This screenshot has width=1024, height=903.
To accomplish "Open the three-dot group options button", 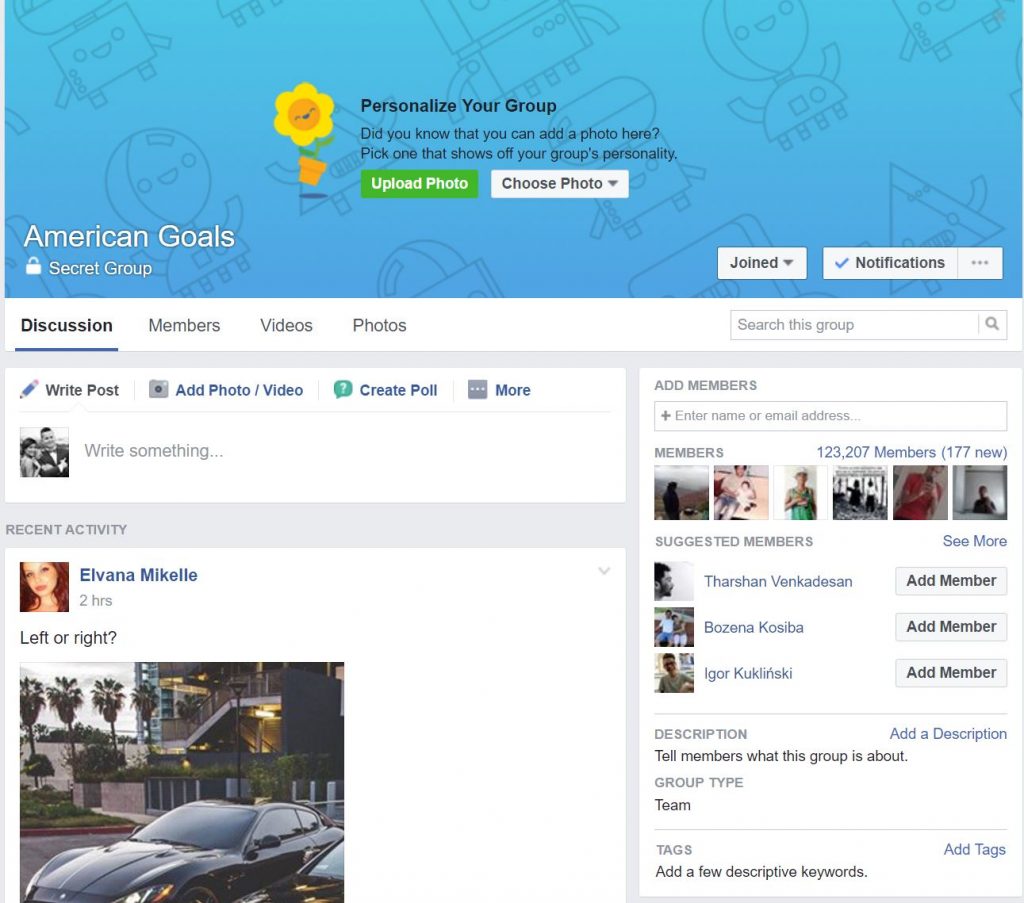I will click(x=980, y=263).
